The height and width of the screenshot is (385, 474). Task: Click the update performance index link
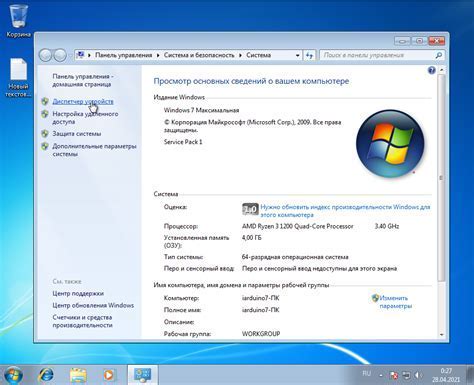pyautogui.click(x=345, y=211)
